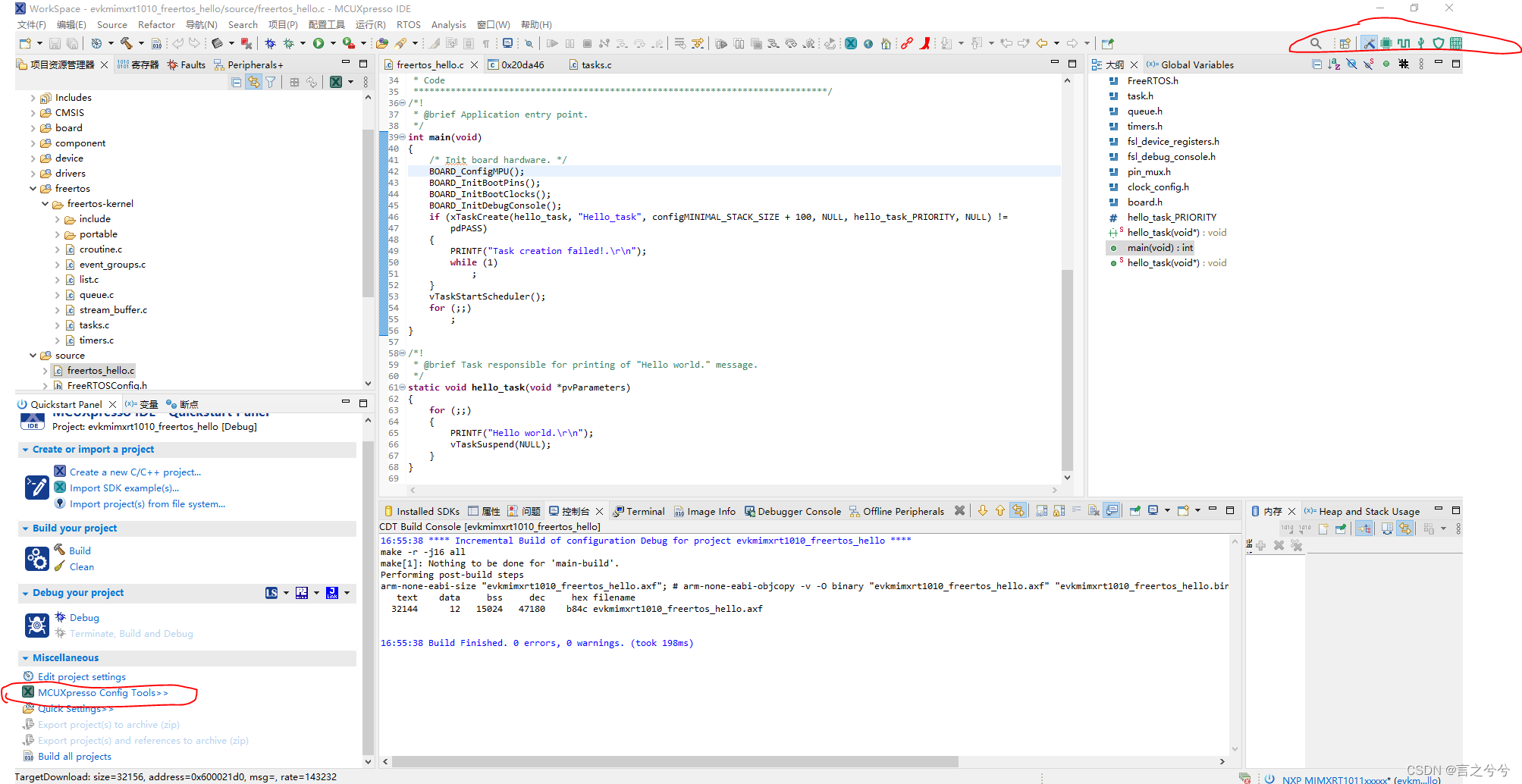
Task: Click 'MCUXpresso Config Tools>>' link
Action: click(x=103, y=693)
